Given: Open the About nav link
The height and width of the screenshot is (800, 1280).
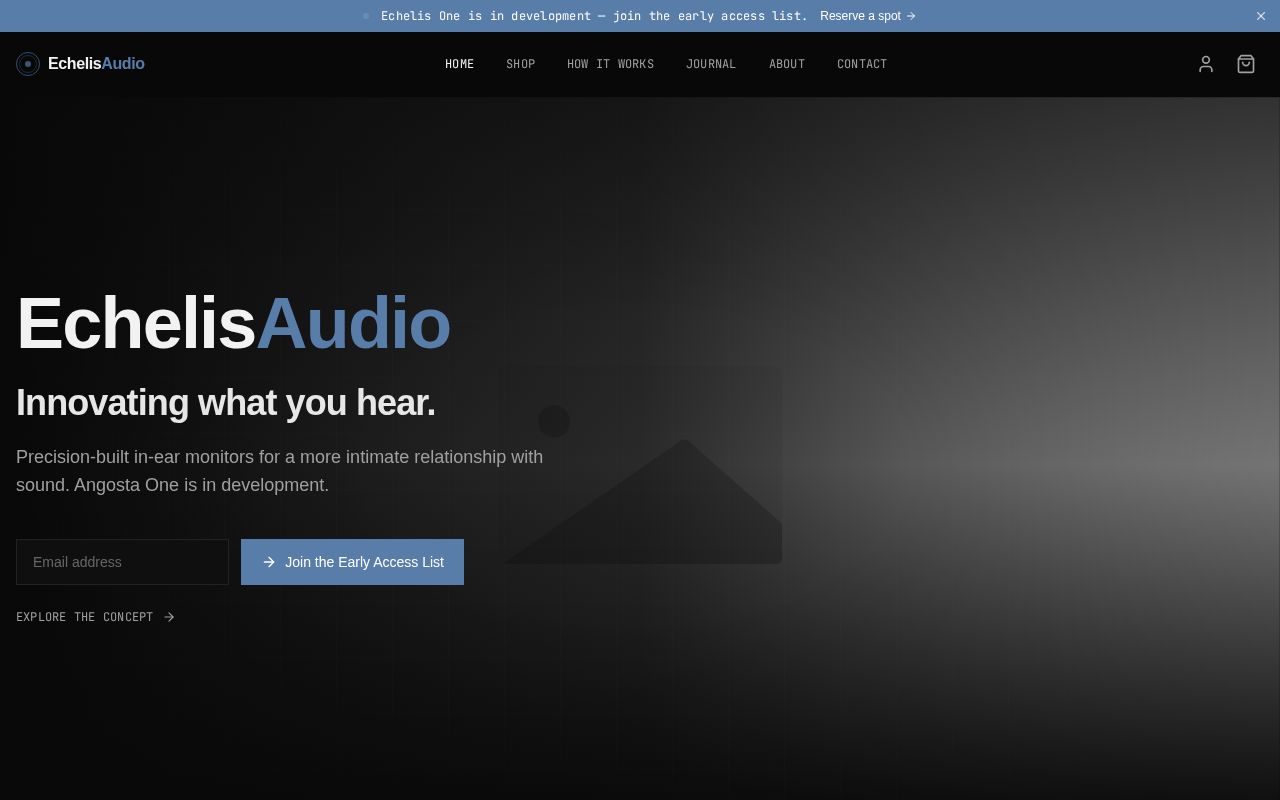Looking at the screenshot, I should point(787,64).
